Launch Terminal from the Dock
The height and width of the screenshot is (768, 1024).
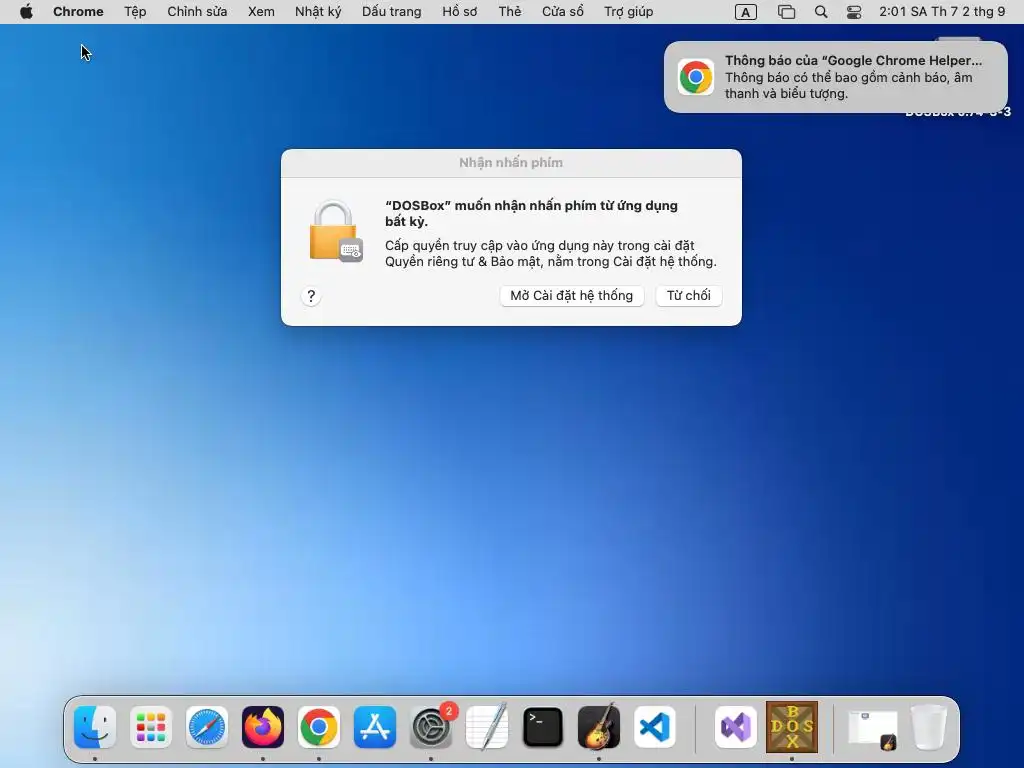click(x=543, y=727)
